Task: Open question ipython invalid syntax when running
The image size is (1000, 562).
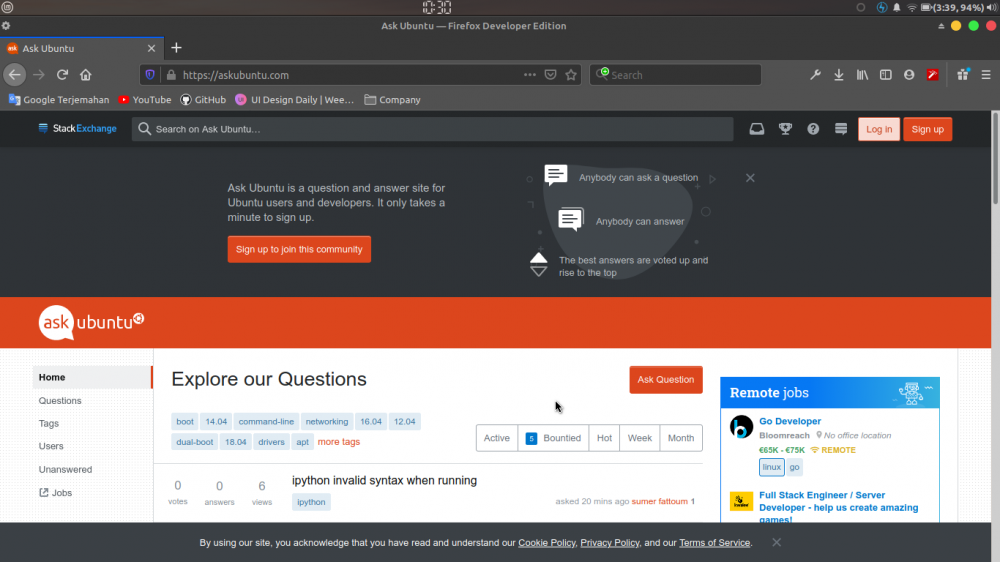Action: click(x=385, y=480)
